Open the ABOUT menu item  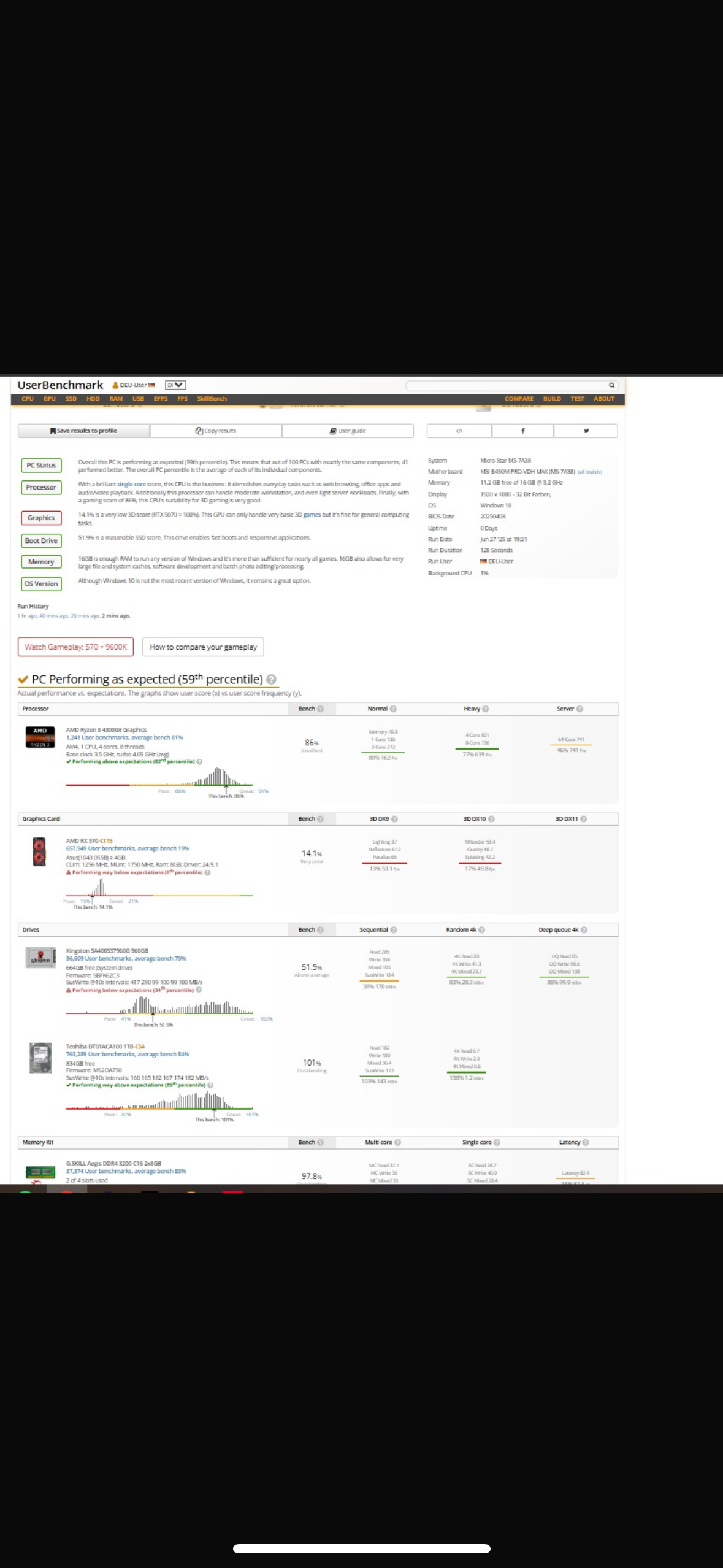pyautogui.click(x=604, y=399)
